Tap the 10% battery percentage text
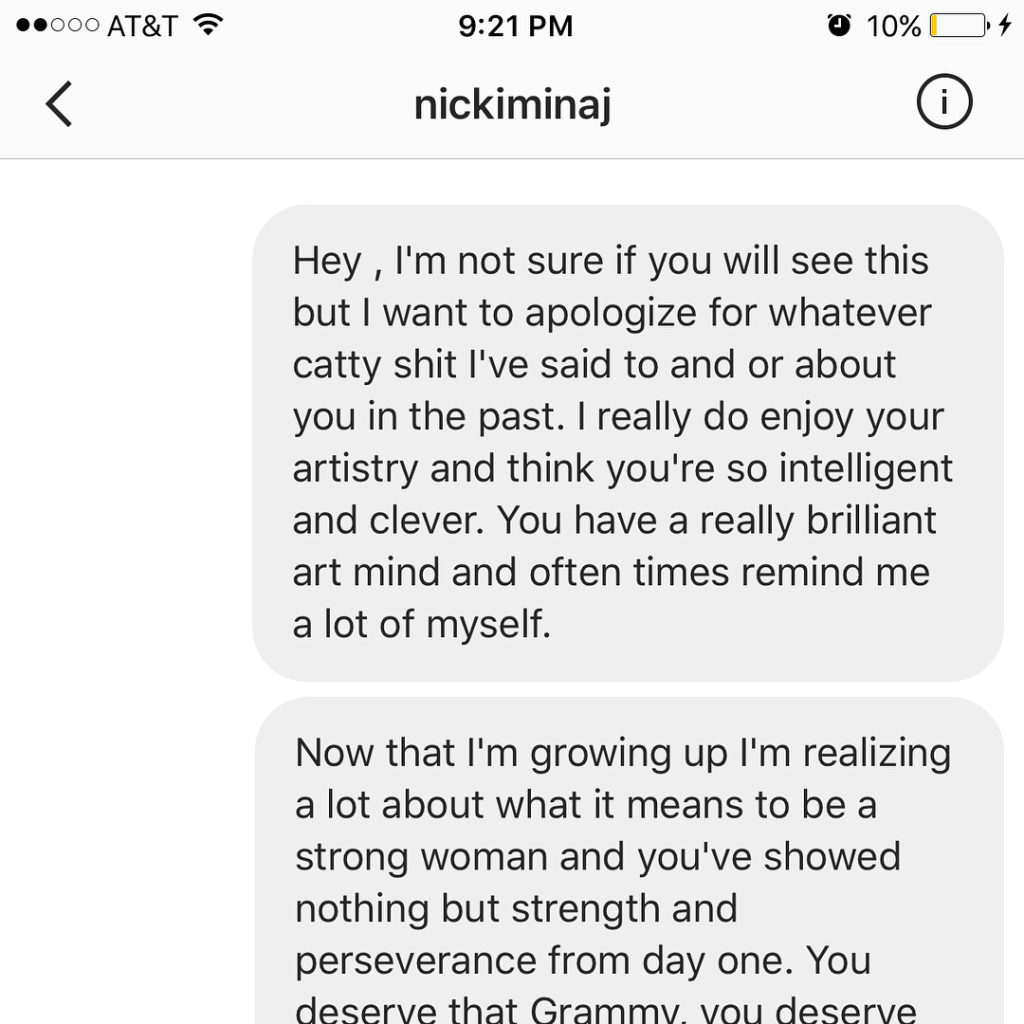This screenshot has height=1024, width=1024. click(893, 26)
